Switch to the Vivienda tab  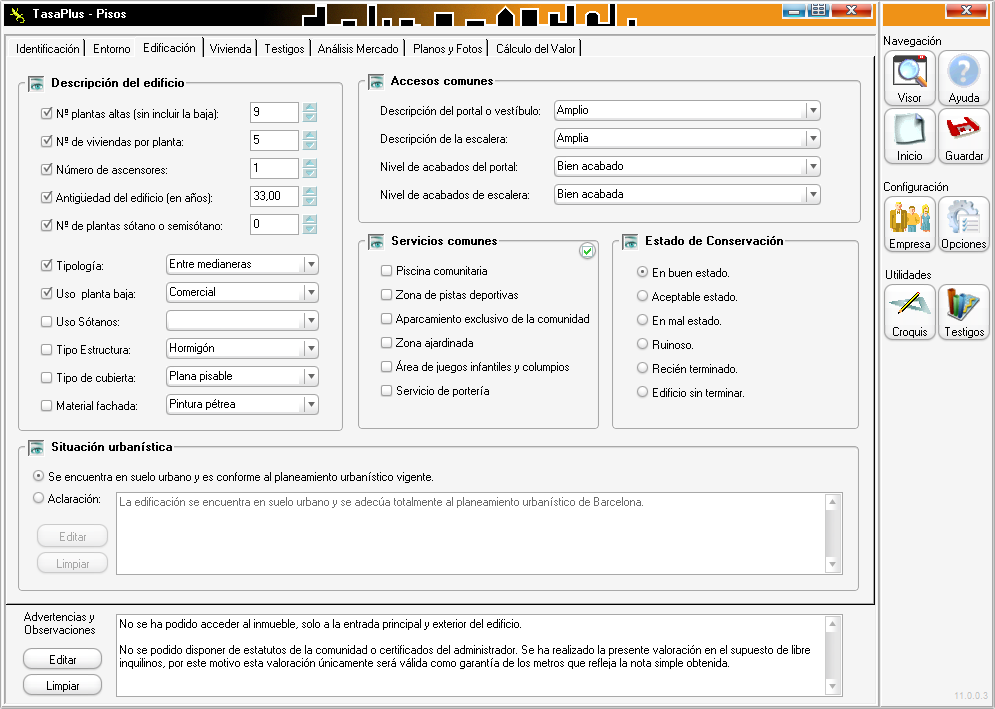230,48
